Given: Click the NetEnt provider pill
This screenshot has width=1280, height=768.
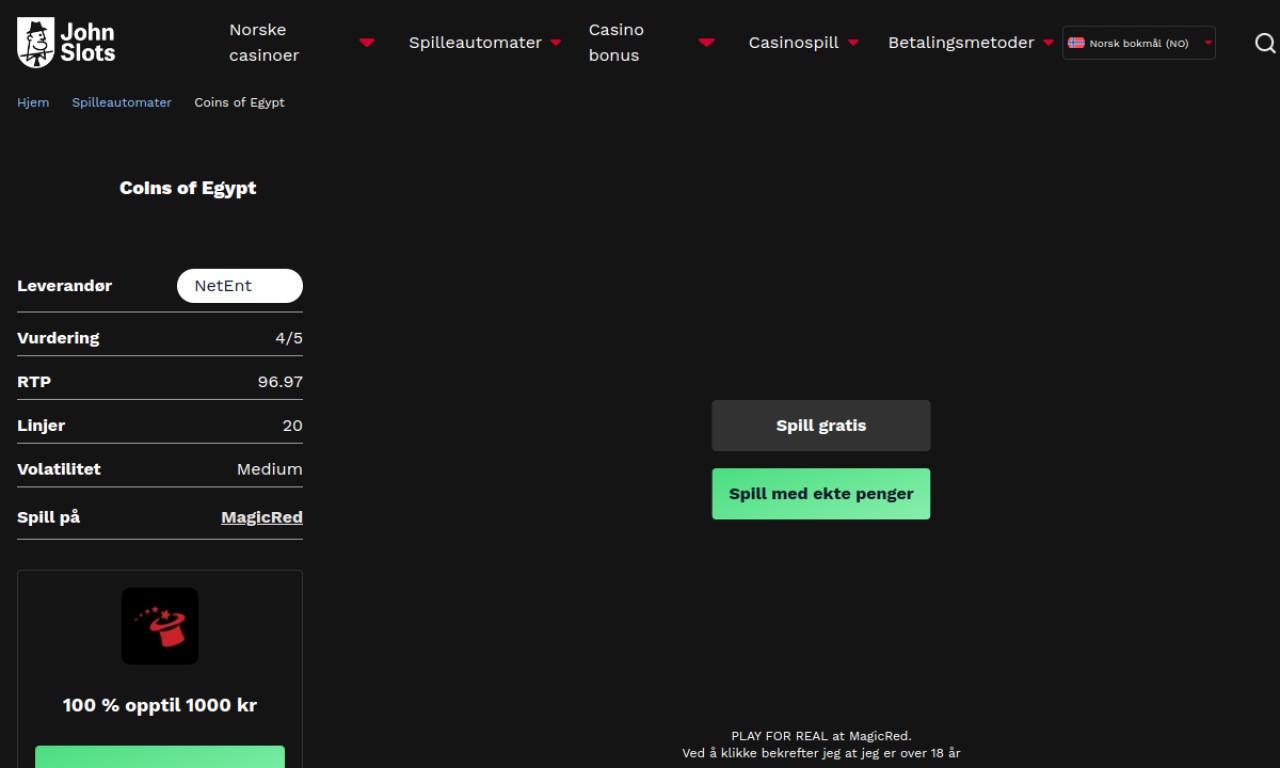Looking at the screenshot, I should 240,286.
